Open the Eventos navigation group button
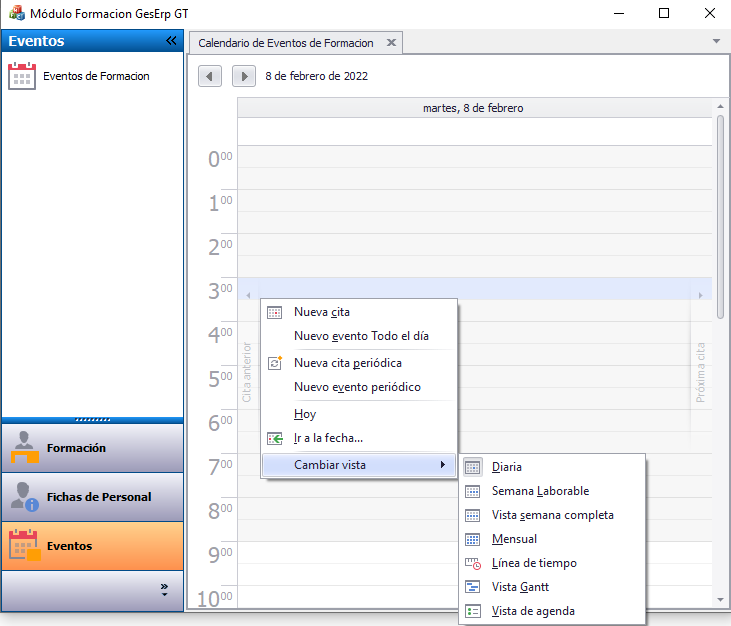The width and height of the screenshot is (731, 626). click(x=92, y=546)
